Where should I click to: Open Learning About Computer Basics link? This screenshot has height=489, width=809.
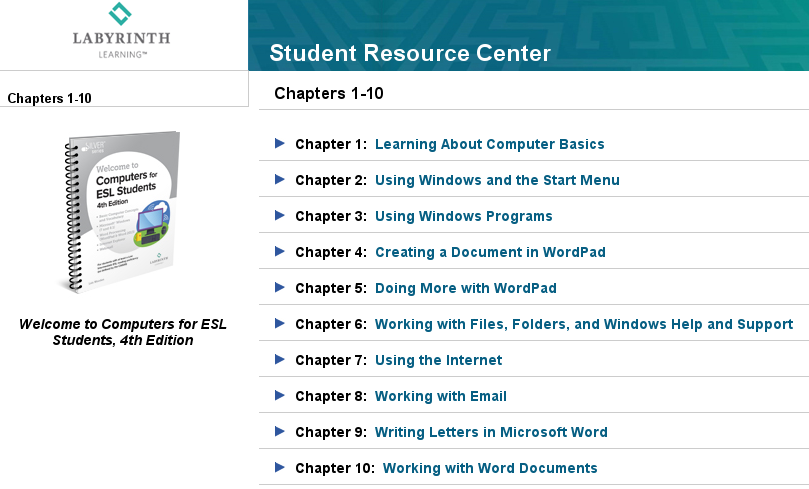[489, 144]
